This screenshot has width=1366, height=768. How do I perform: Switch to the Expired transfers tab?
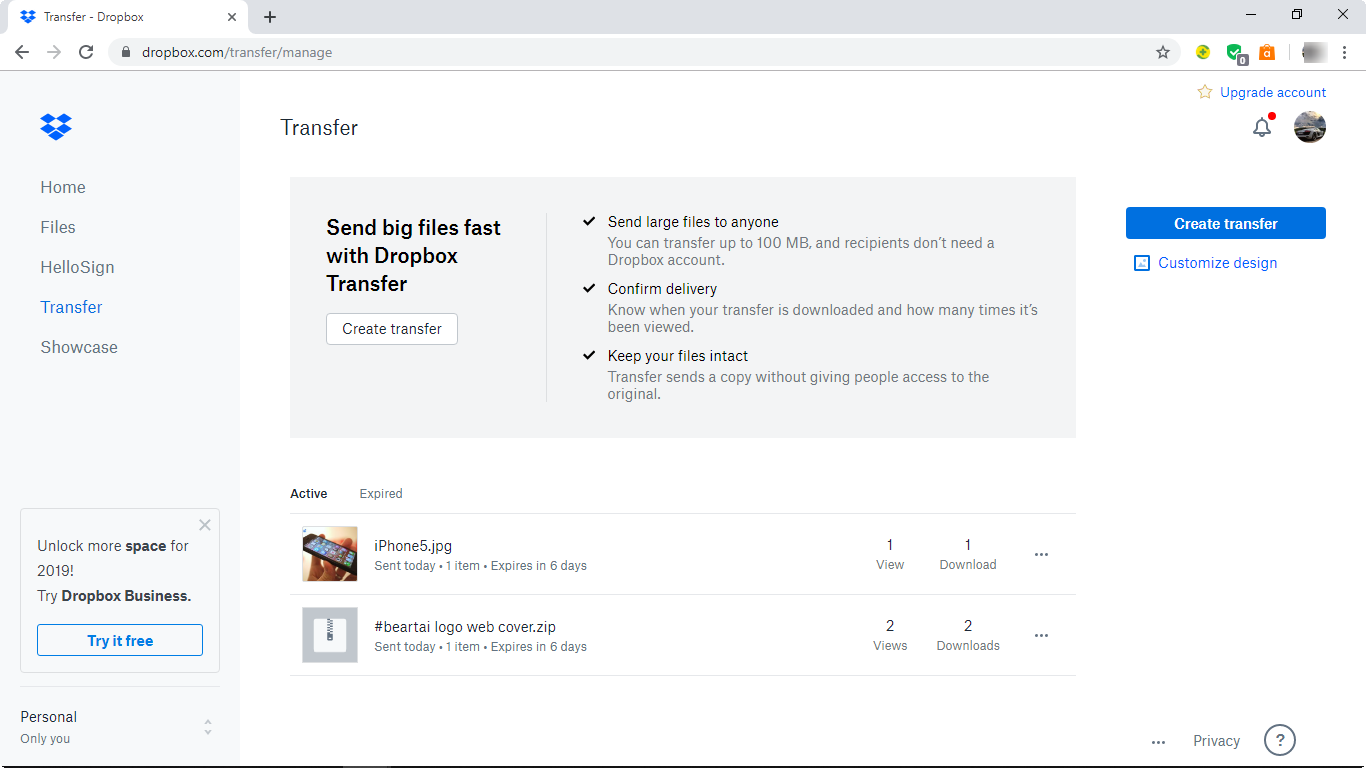point(381,494)
